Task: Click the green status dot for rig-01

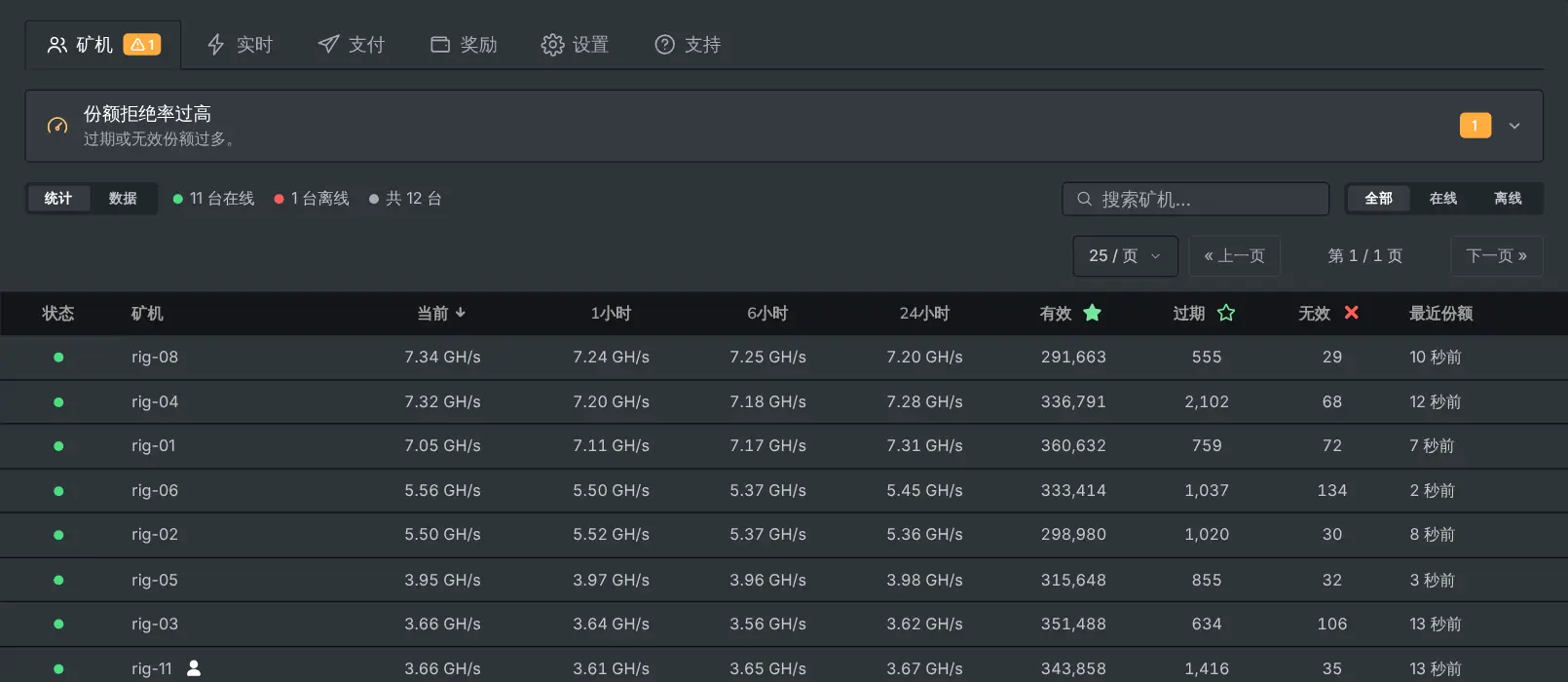Action: [58, 446]
